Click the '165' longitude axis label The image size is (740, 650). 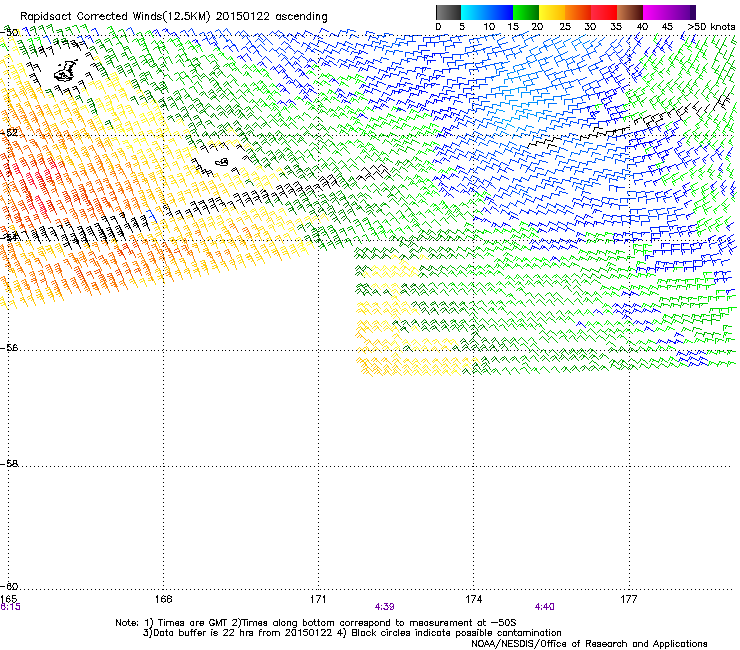[x=9, y=599]
